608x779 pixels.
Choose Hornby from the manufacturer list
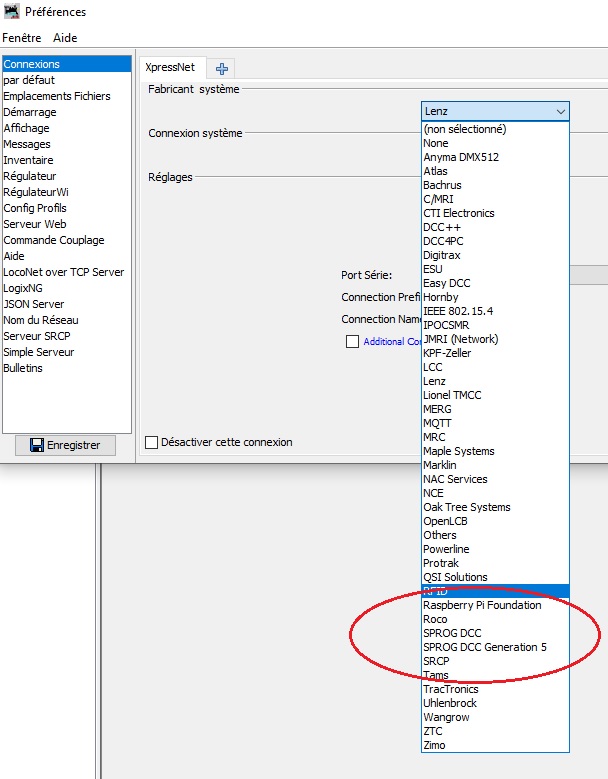click(495, 297)
